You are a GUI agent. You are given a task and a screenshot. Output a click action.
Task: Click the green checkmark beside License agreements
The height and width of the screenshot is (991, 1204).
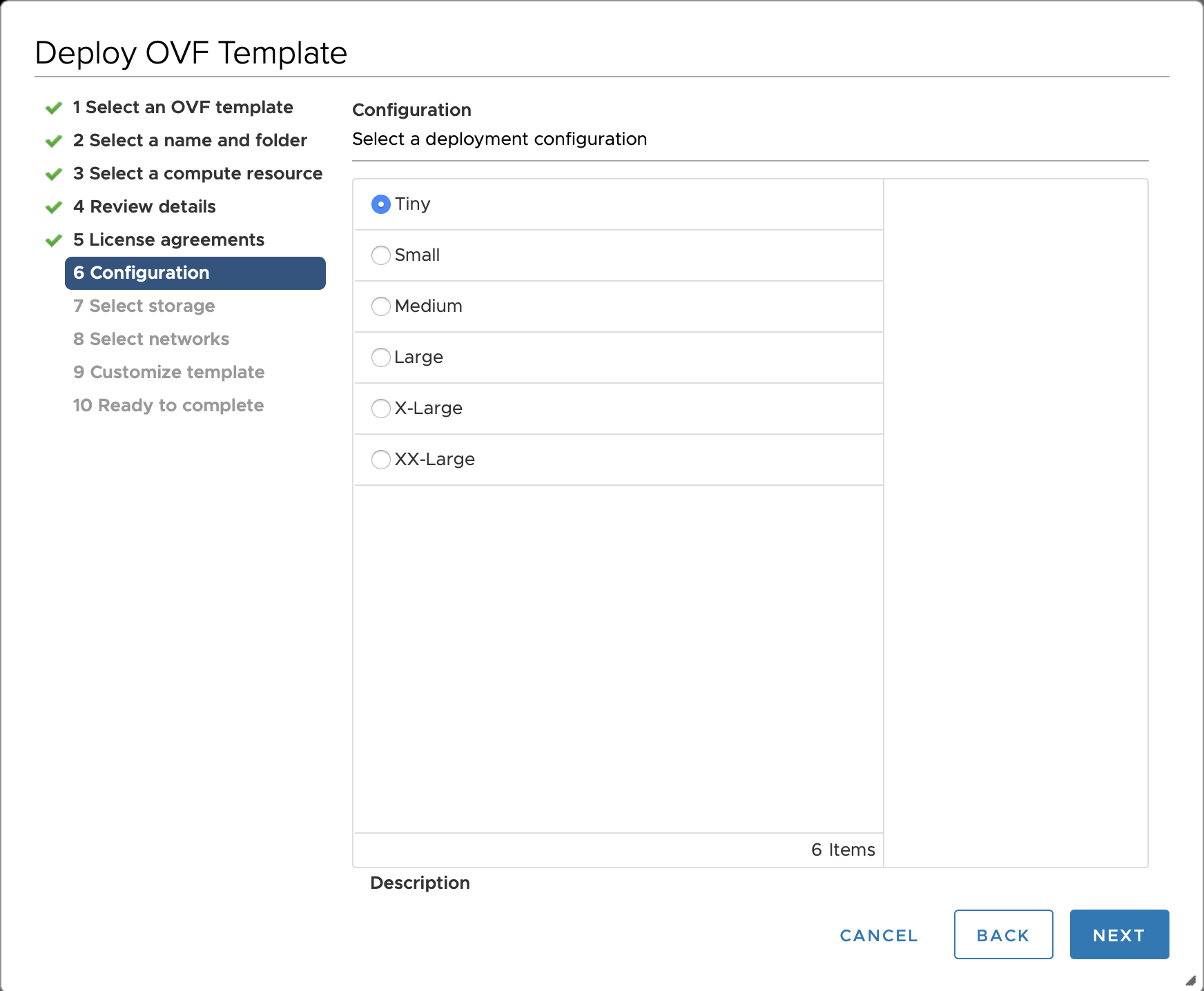coord(54,241)
